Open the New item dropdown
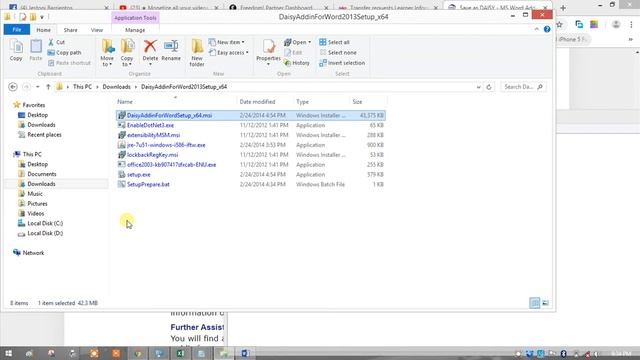Viewport: 640px width, 360px height. [227, 42]
